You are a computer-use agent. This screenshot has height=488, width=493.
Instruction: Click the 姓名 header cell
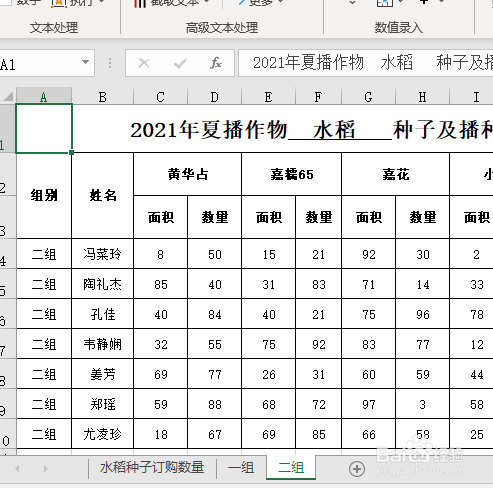point(102,196)
